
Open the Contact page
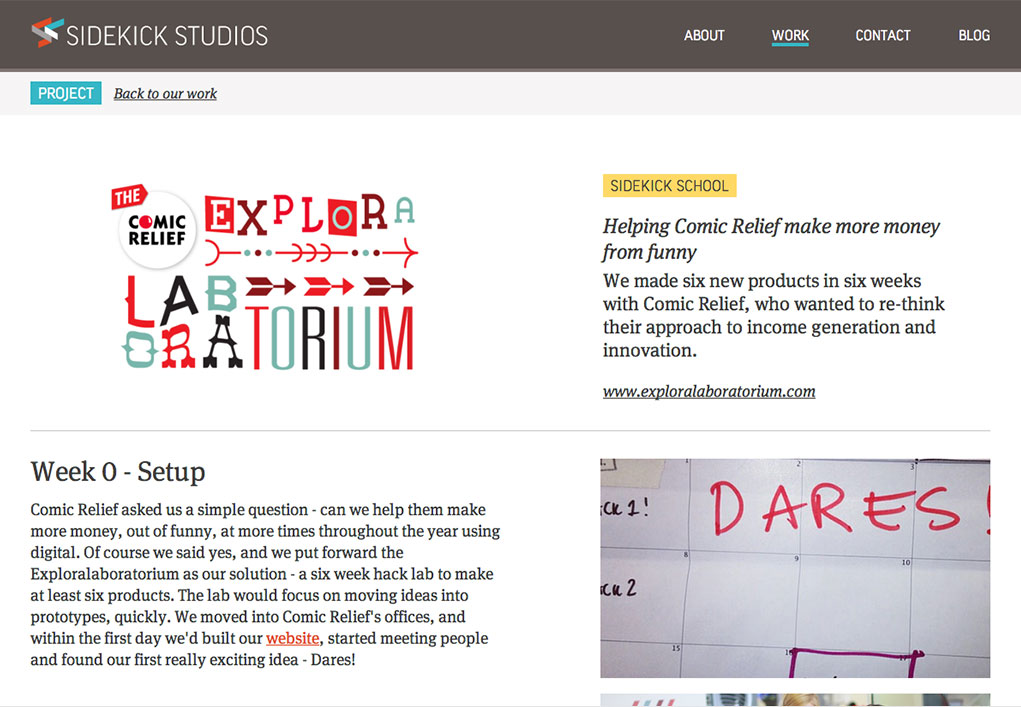[883, 35]
